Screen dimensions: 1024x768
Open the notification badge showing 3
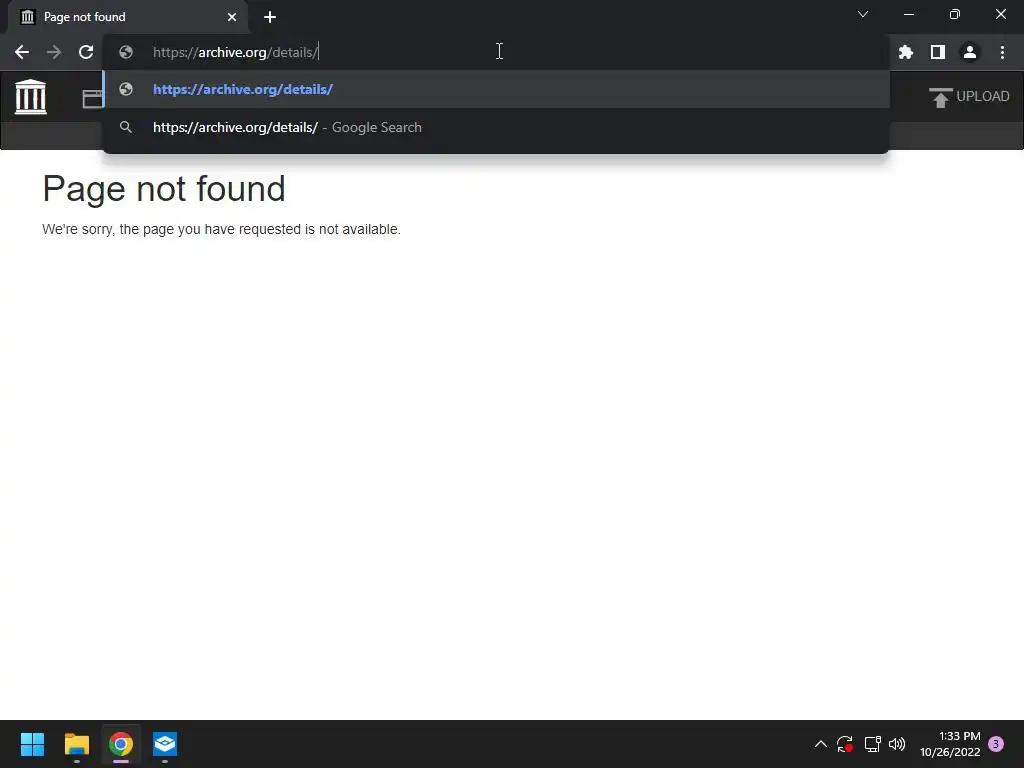pos(996,744)
